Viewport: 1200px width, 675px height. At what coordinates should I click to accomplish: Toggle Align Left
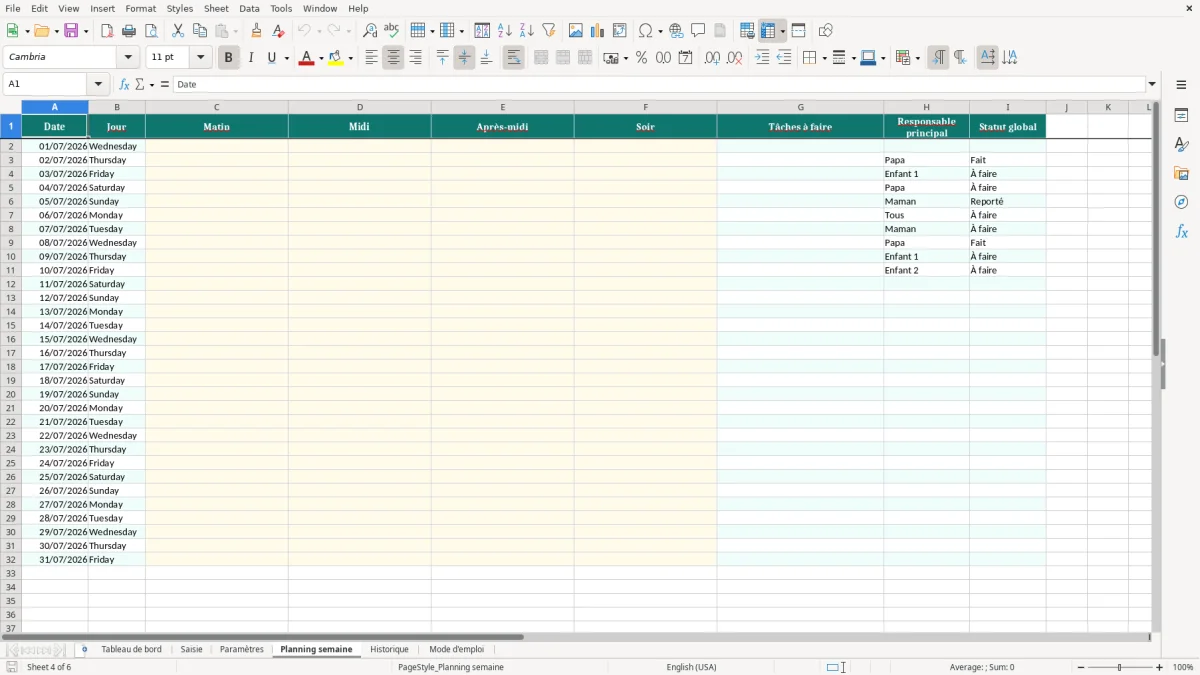pos(371,58)
